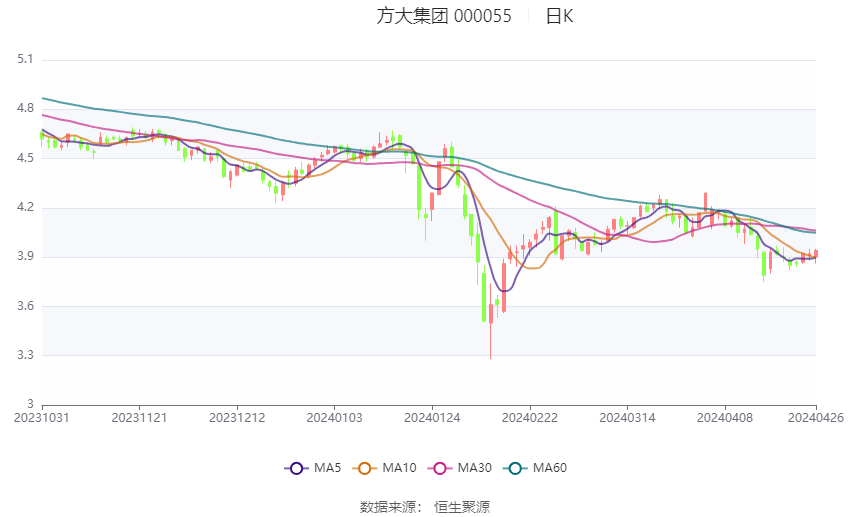The image size is (850, 517).
Task: Select the 20231121 date axis label
Action: (139, 418)
